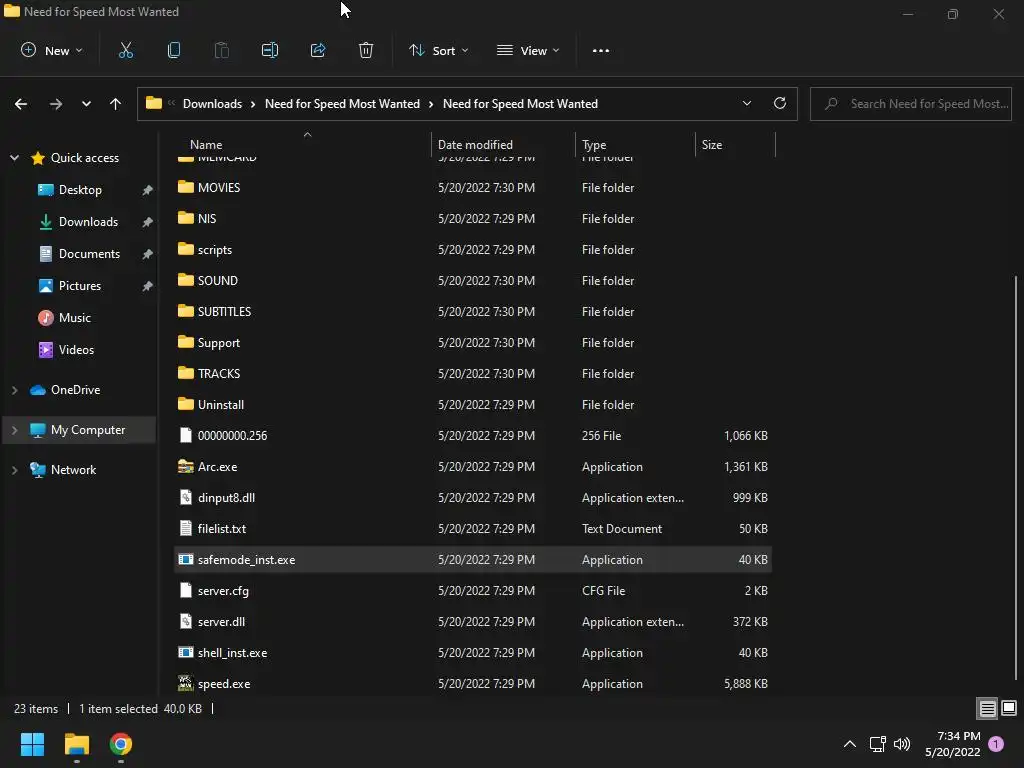Screen dimensions: 1024x768
Task: Select the filelist.txt row
Action: (x=473, y=528)
